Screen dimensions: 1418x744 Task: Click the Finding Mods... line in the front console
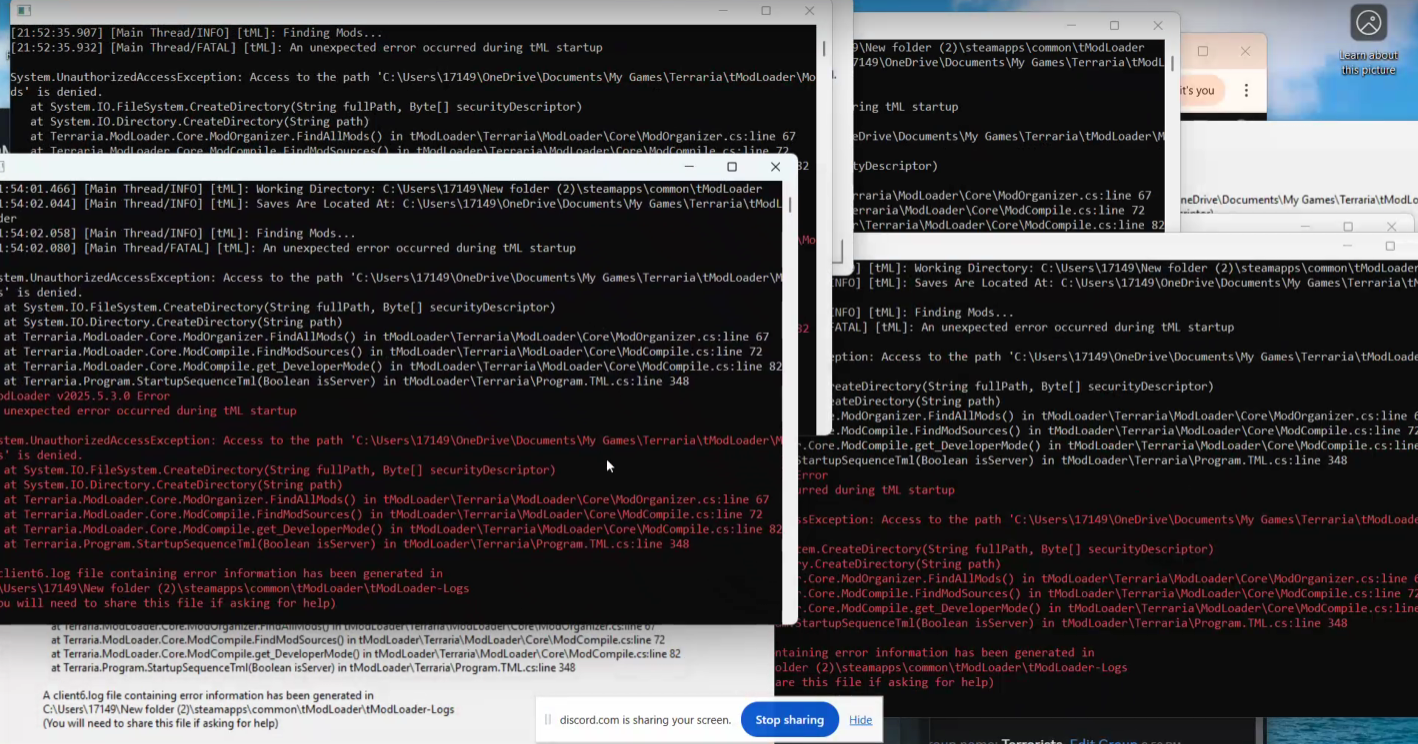tap(178, 233)
